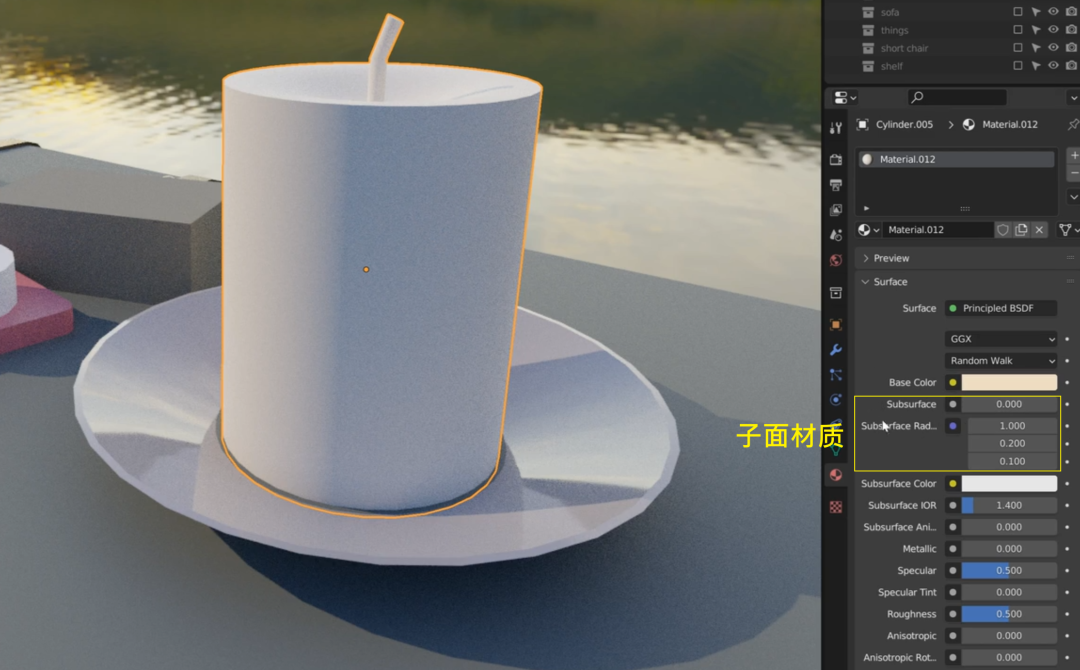1080x670 pixels.
Task: Click the Subsurface Radius purple socket dot
Action: click(953, 426)
